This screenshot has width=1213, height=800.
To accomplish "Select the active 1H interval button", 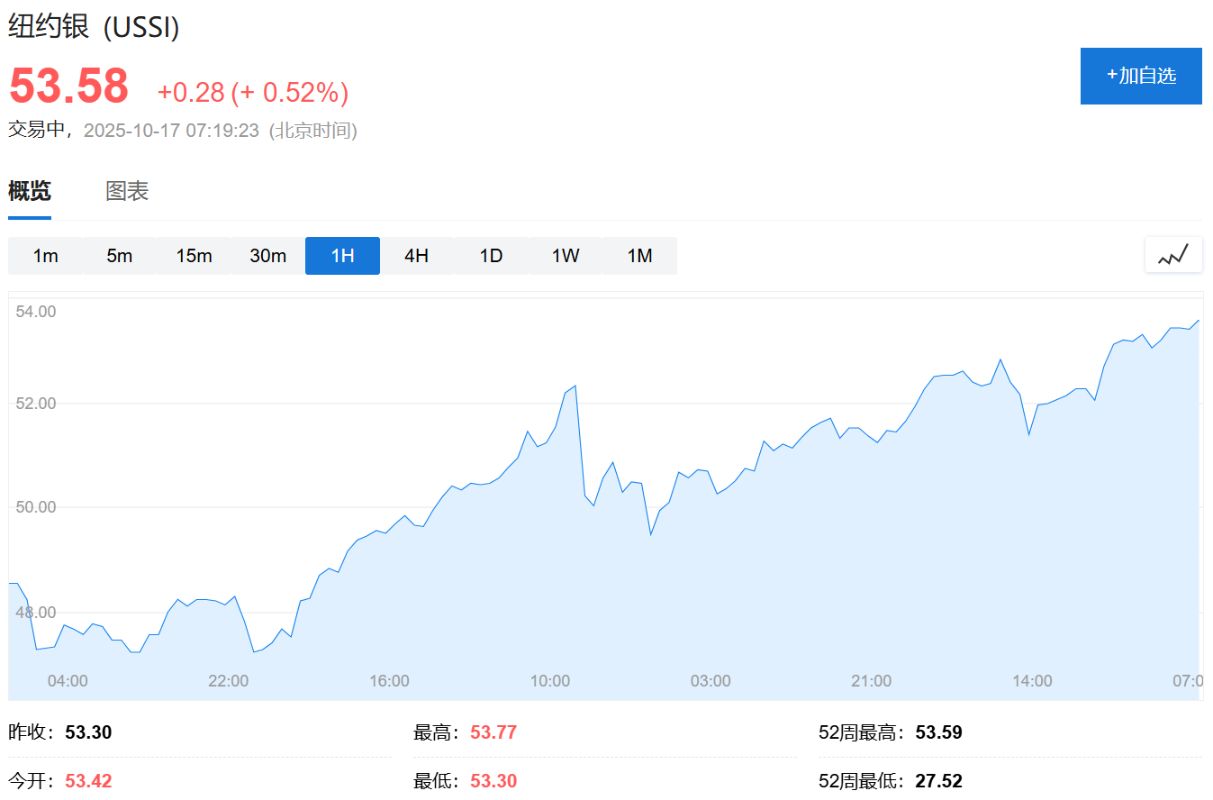I will [x=342, y=256].
